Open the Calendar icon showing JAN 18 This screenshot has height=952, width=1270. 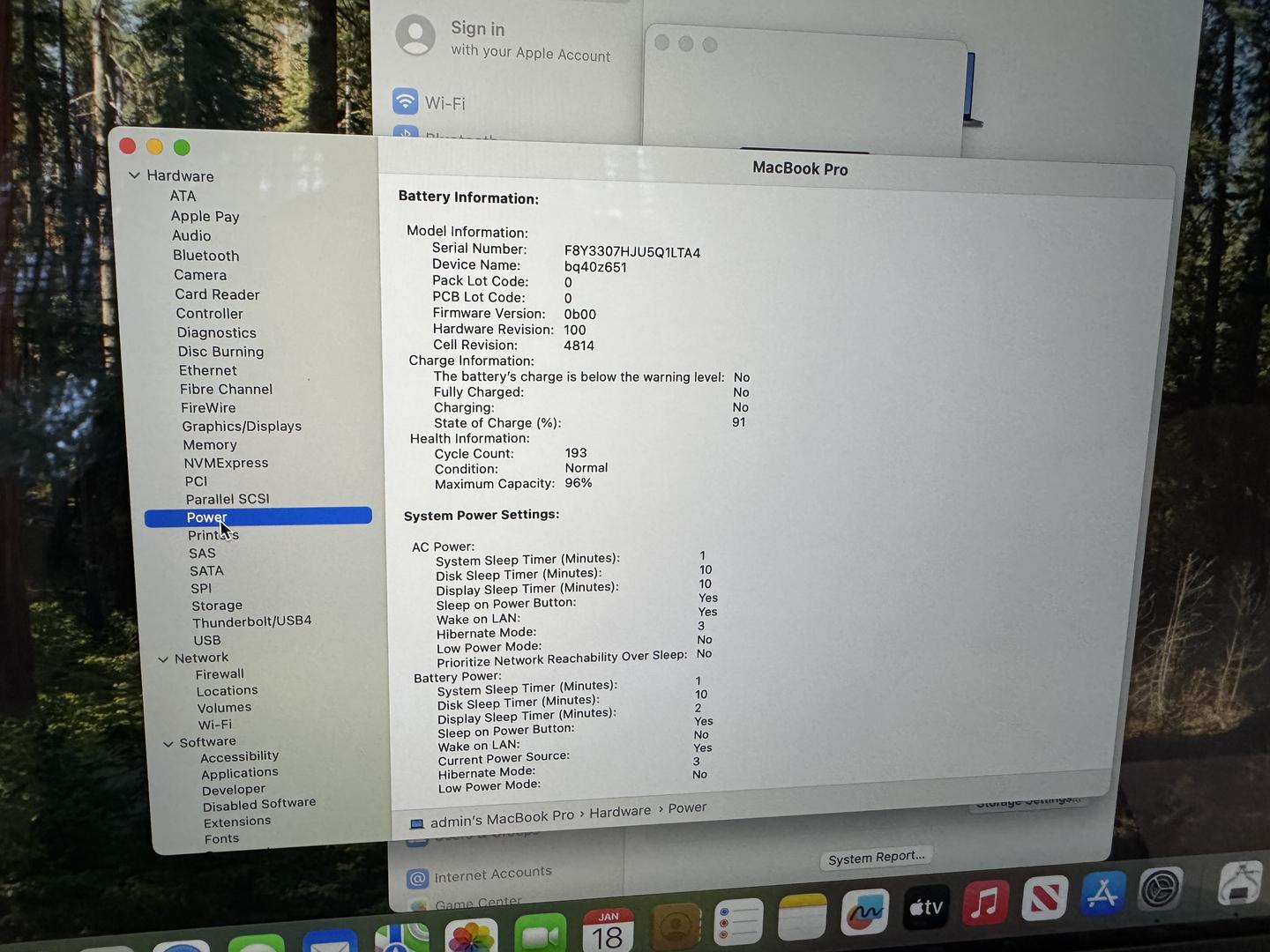point(608,931)
